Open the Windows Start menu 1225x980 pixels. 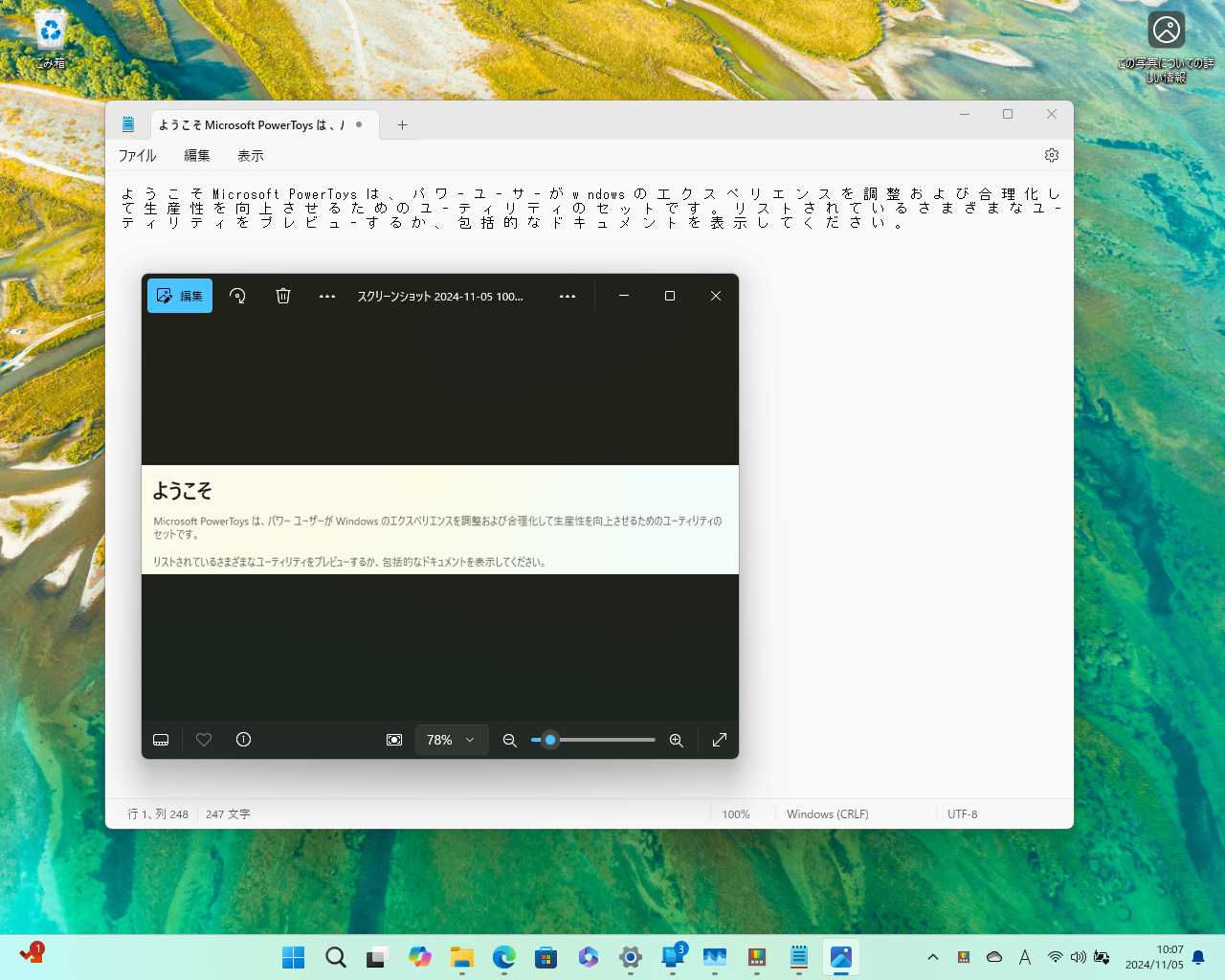tap(294, 957)
